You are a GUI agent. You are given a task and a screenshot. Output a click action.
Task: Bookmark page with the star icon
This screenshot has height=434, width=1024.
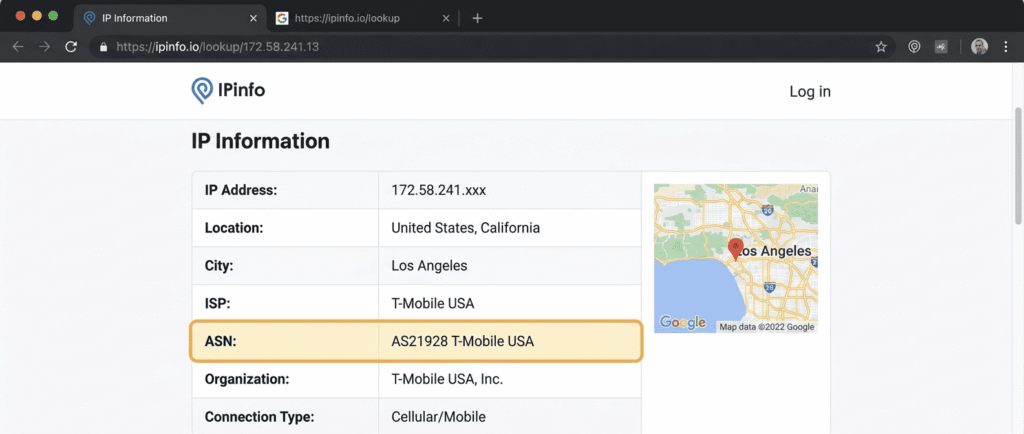point(881,47)
